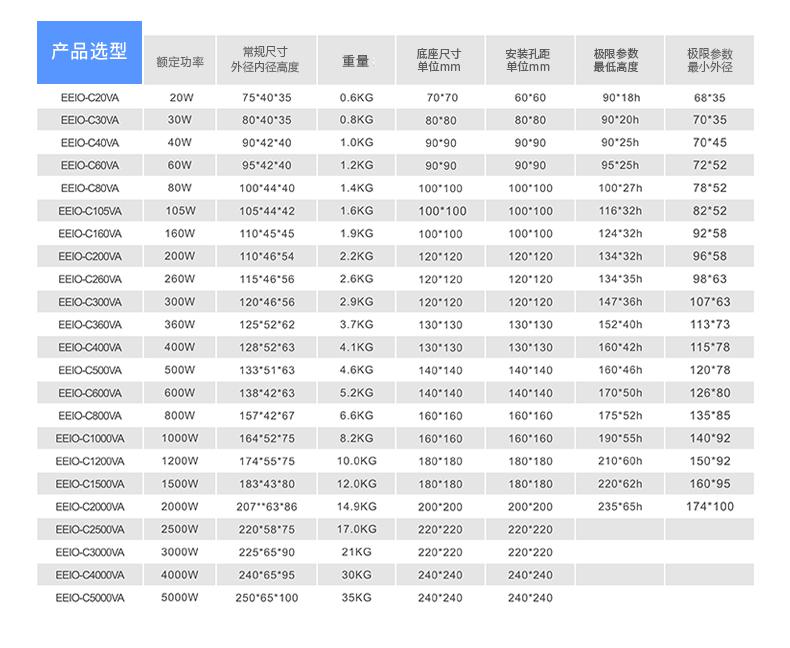Viewport: 790px width, 648px height.
Task: Select model EEIO-C160VA
Action: pos(90,234)
